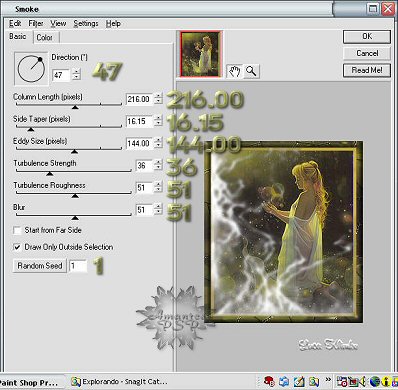
Task: Click the blue quick launch icon in taskbar
Action: point(284,381)
